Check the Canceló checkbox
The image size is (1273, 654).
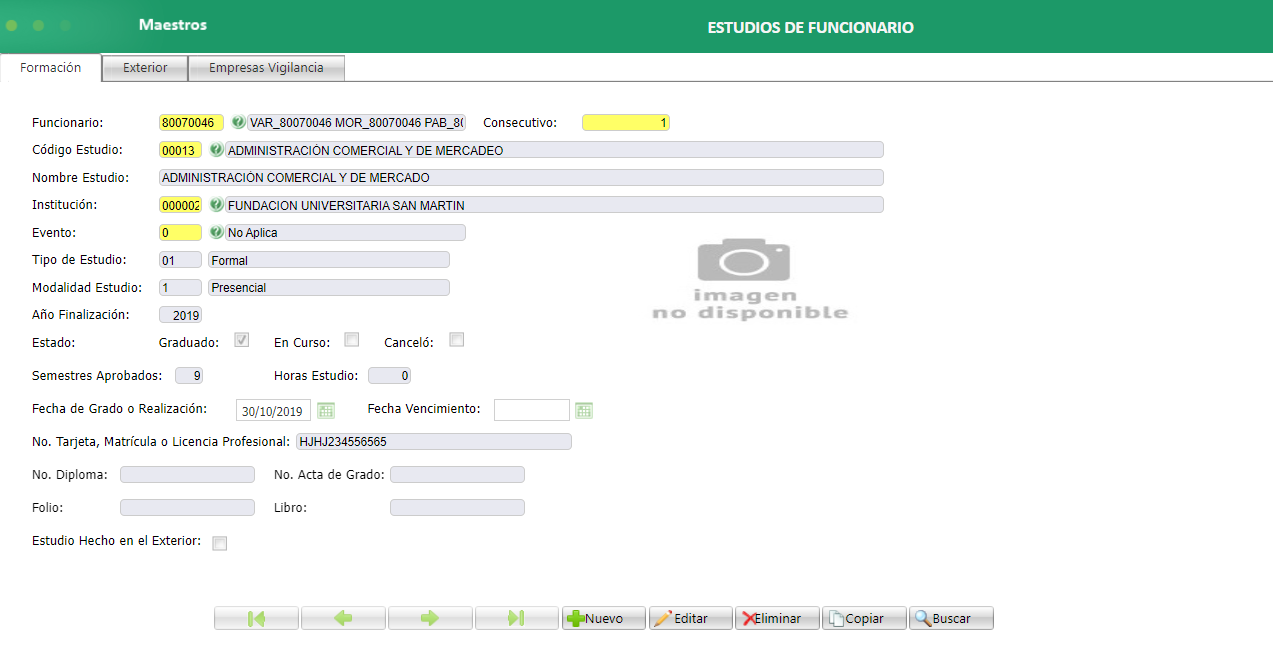click(x=456, y=339)
